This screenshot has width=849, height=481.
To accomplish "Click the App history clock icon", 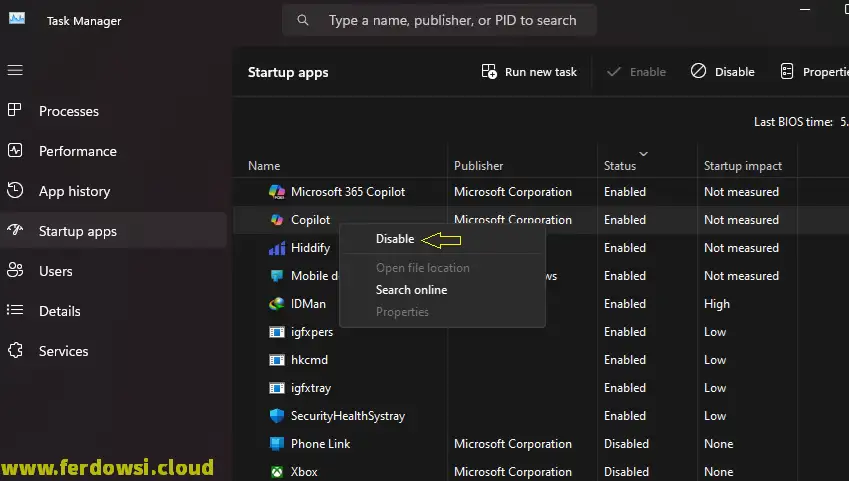I will (x=15, y=190).
